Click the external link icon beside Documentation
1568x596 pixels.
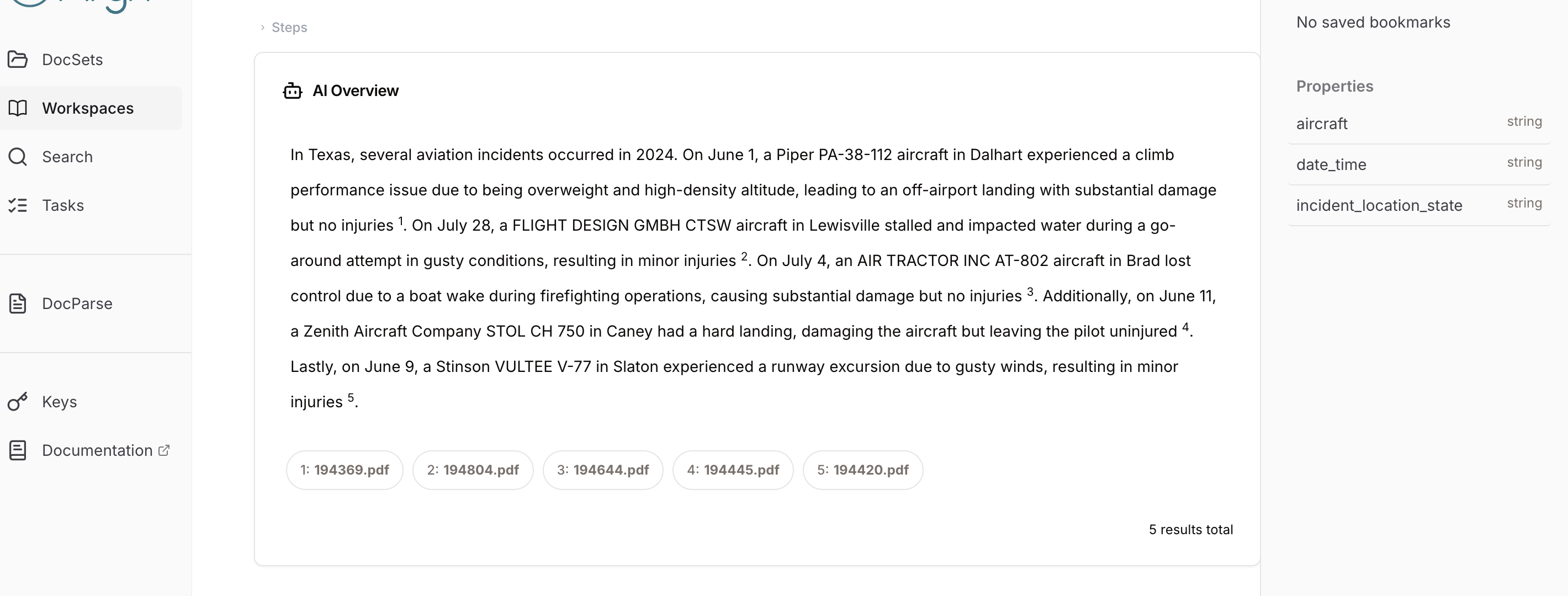point(164,450)
